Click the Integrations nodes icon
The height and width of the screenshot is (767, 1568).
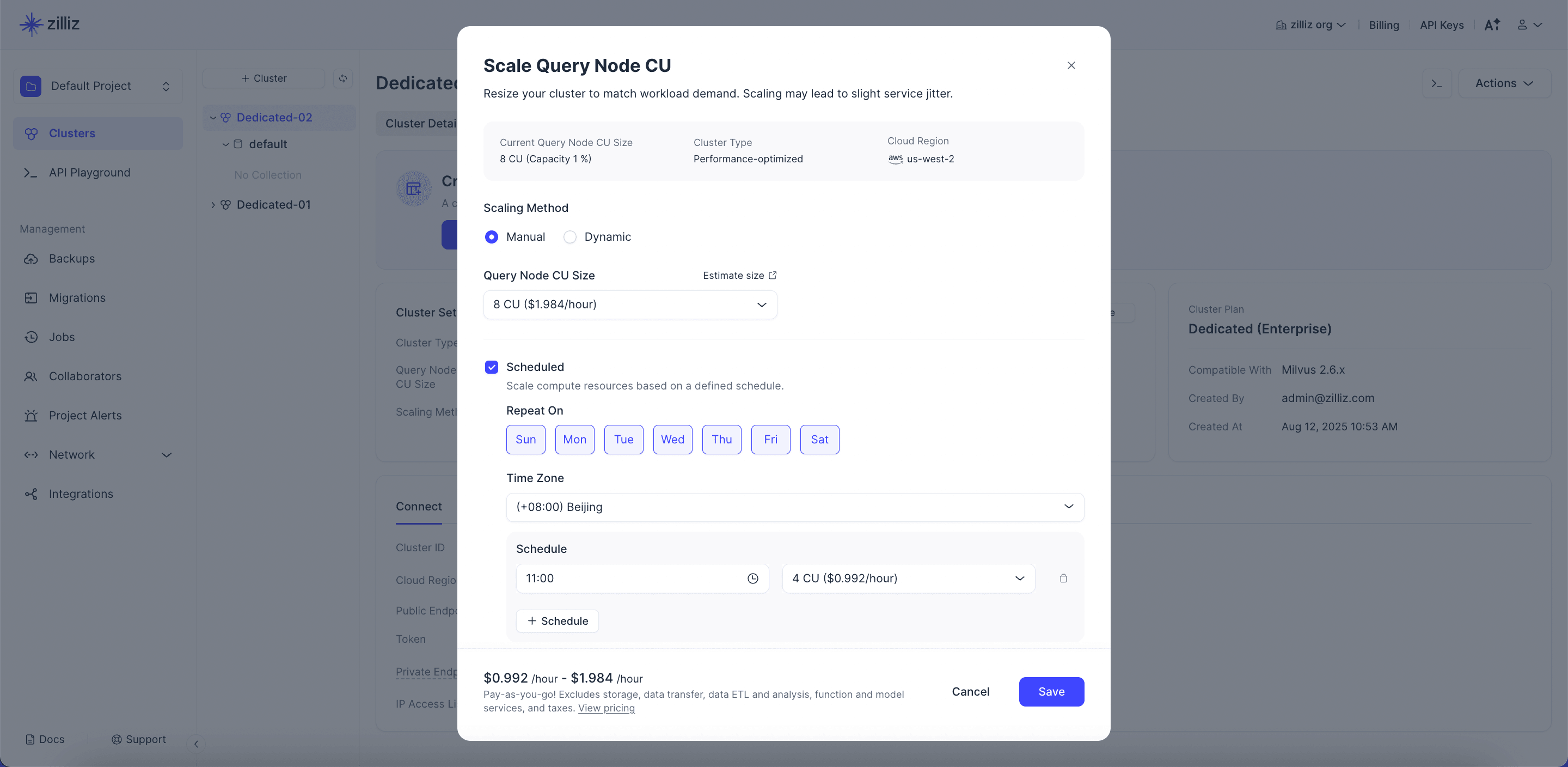(31, 494)
